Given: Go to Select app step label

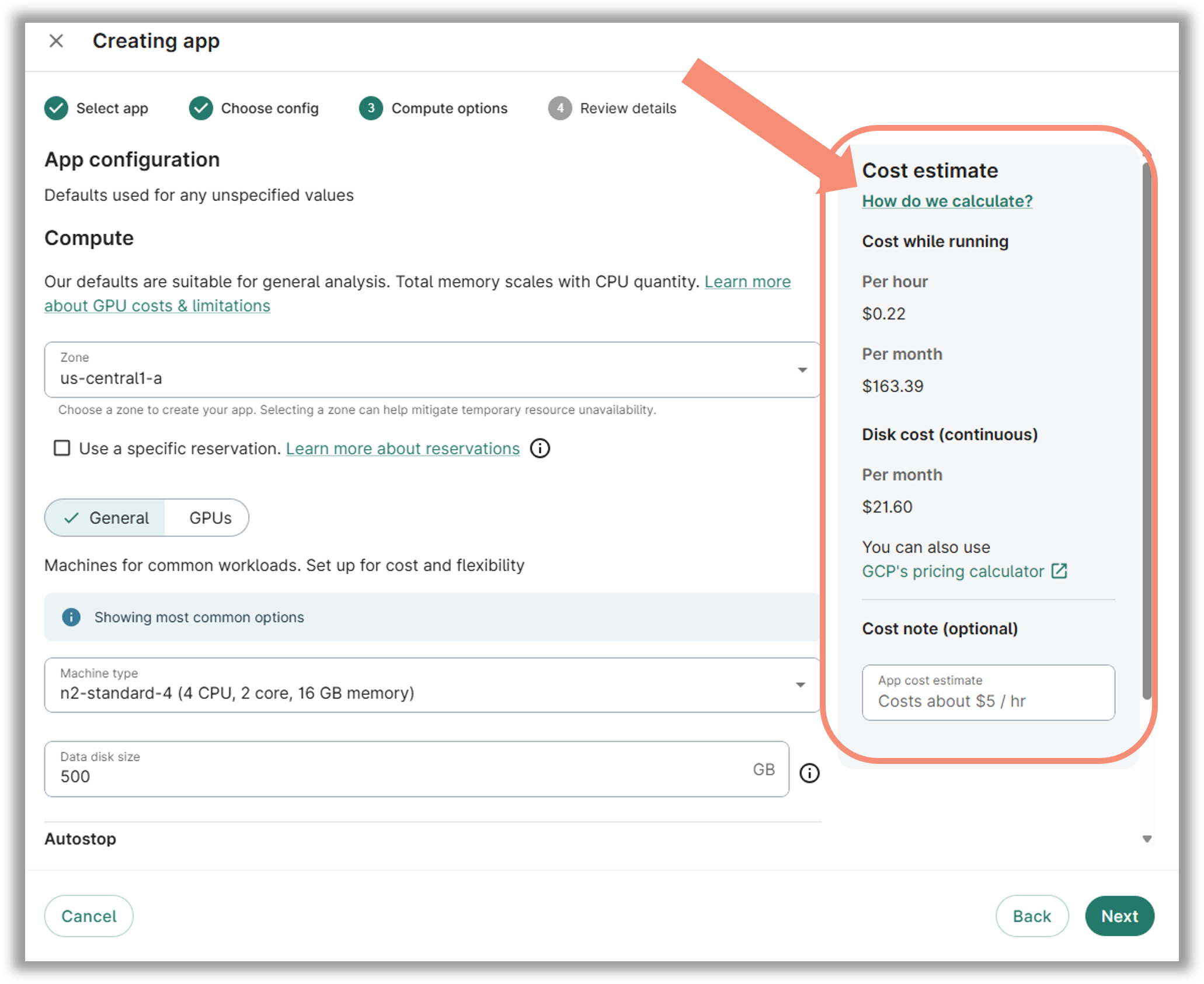Looking at the screenshot, I should point(112,109).
